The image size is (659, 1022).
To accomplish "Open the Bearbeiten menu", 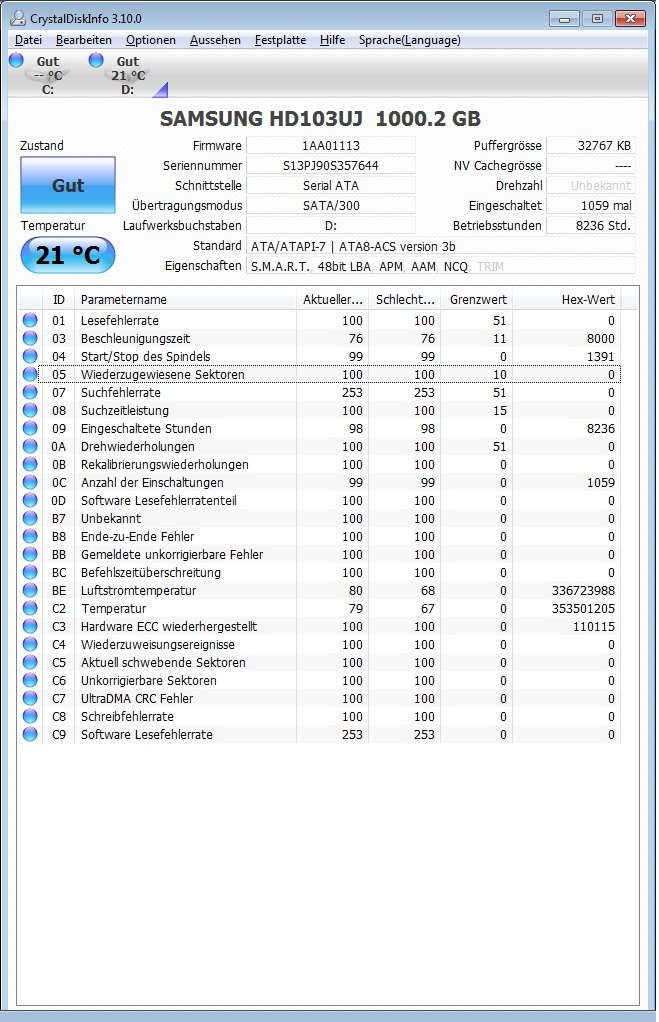I will coord(83,40).
